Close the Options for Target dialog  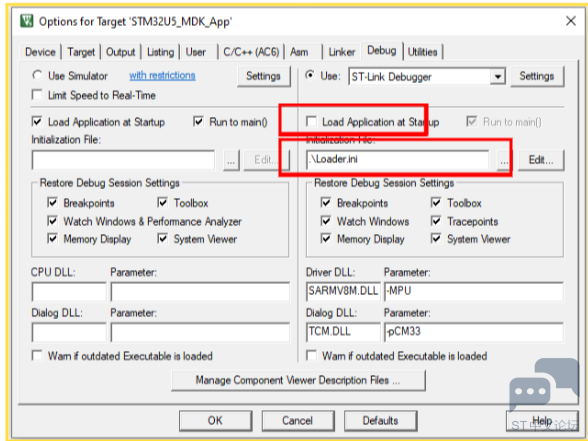[570, 21]
